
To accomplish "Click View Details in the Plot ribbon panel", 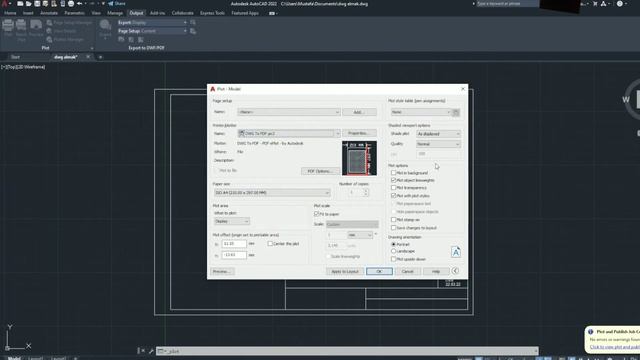I will tap(61, 31).
